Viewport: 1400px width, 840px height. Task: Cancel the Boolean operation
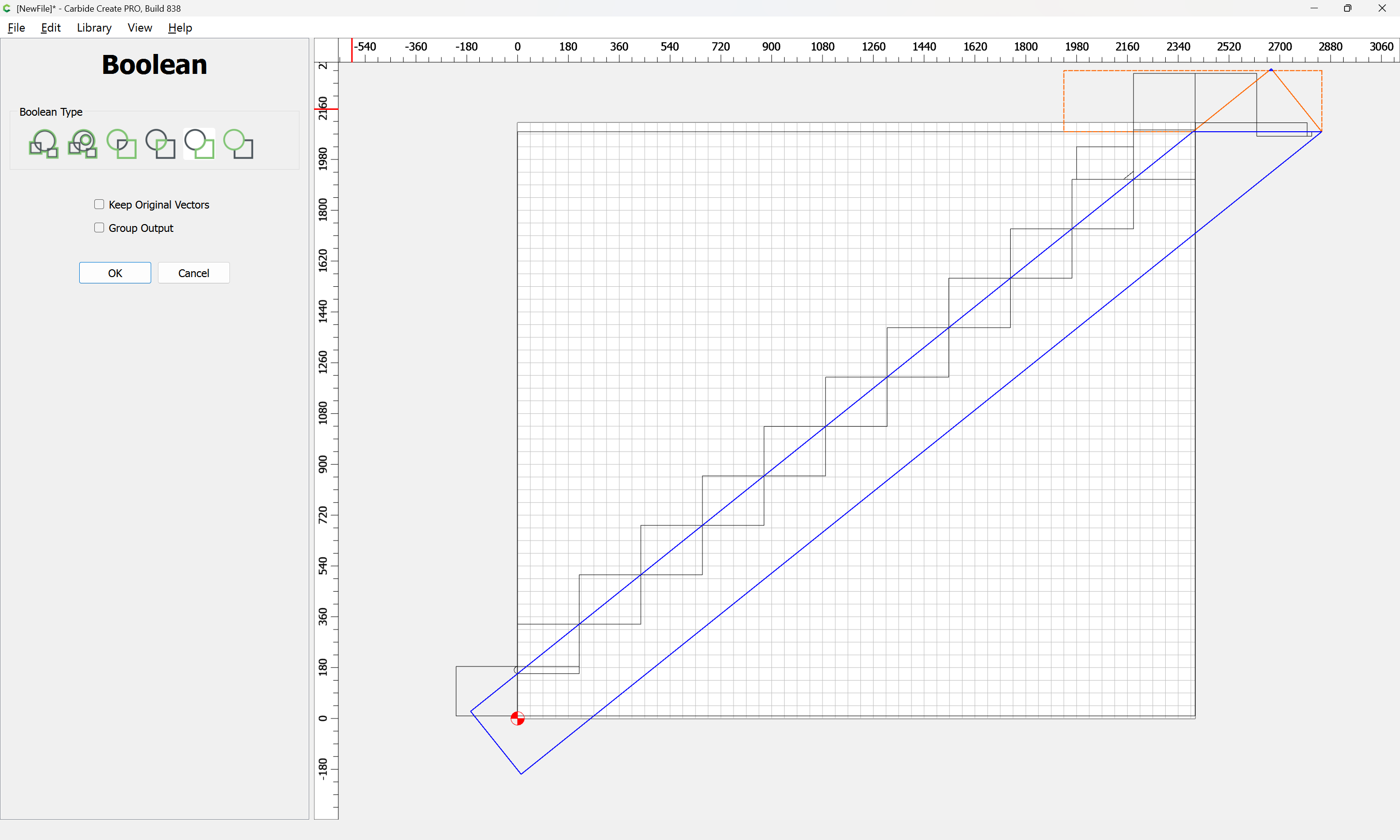point(193,273)
